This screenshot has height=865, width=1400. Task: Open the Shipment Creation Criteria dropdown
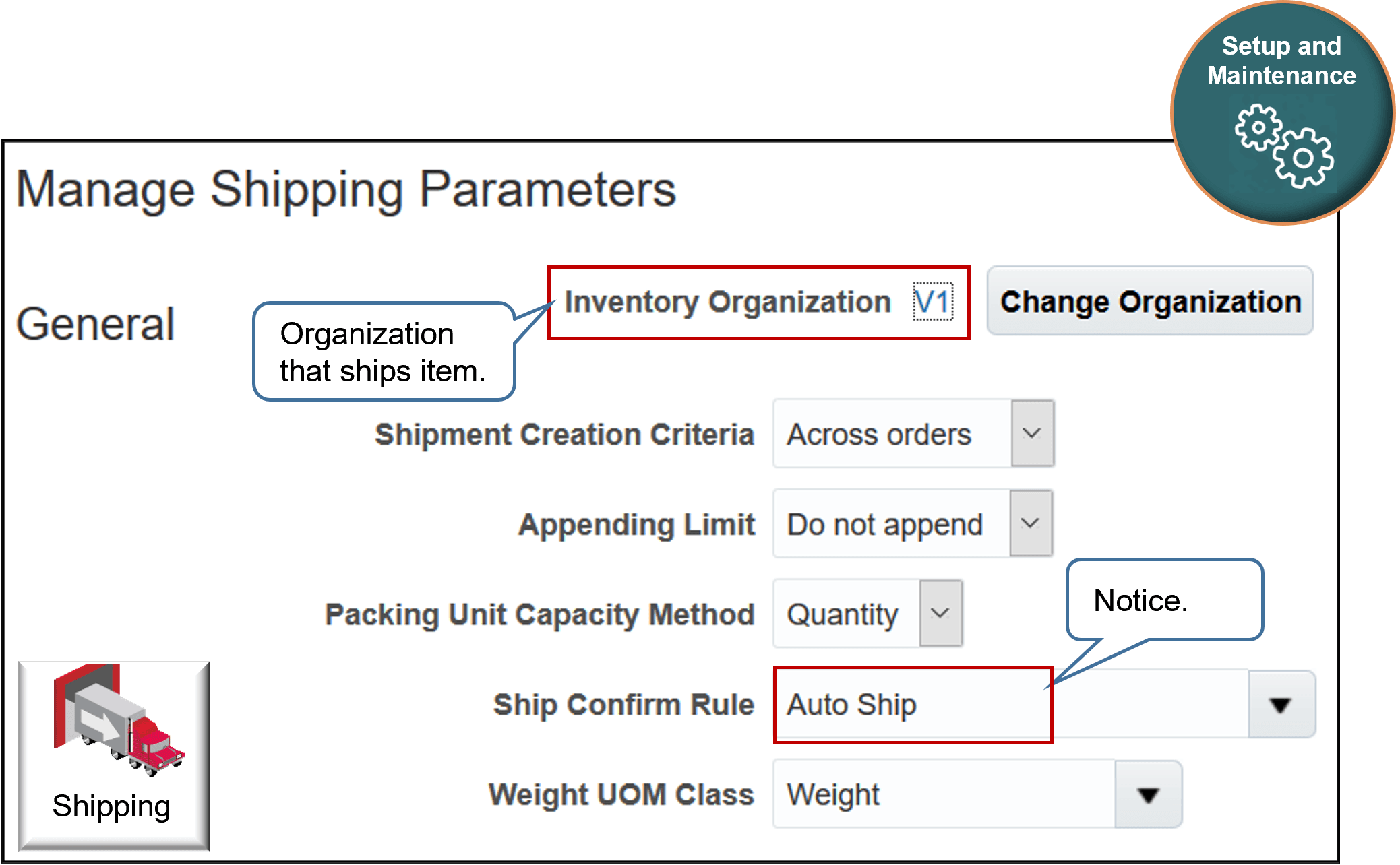click(1032, 434)
